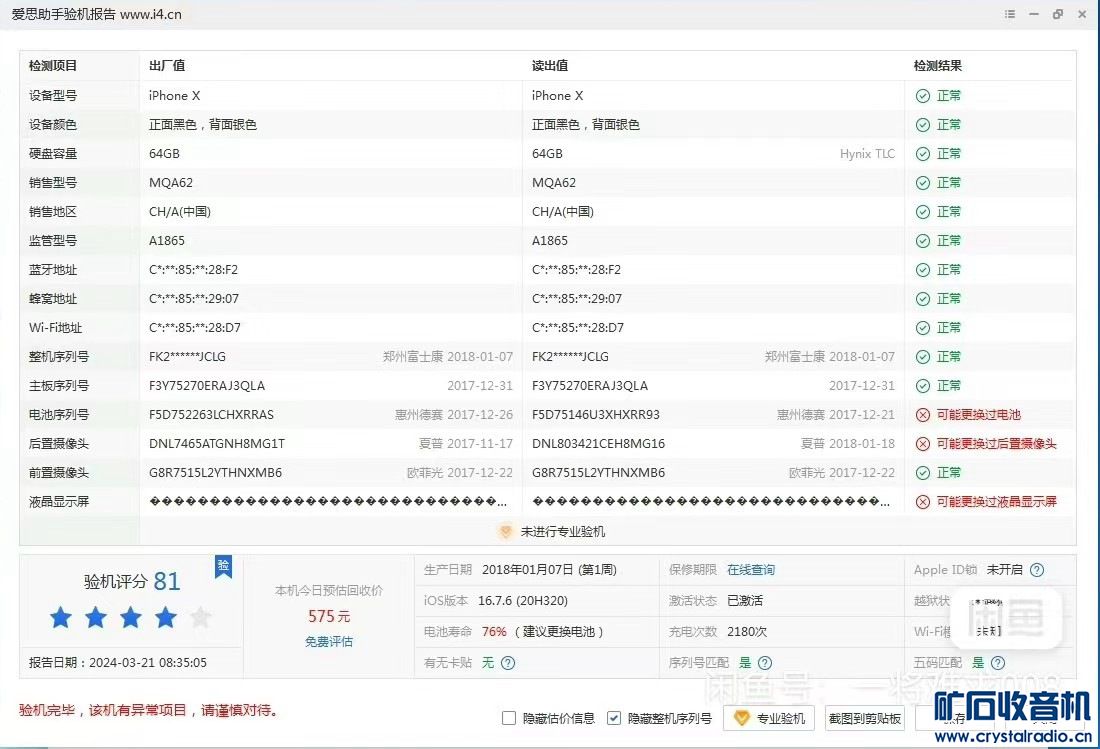Click the read rear camera serial DNL803421CEH8MG16
1100x749 pixels.
click(598, 444)
